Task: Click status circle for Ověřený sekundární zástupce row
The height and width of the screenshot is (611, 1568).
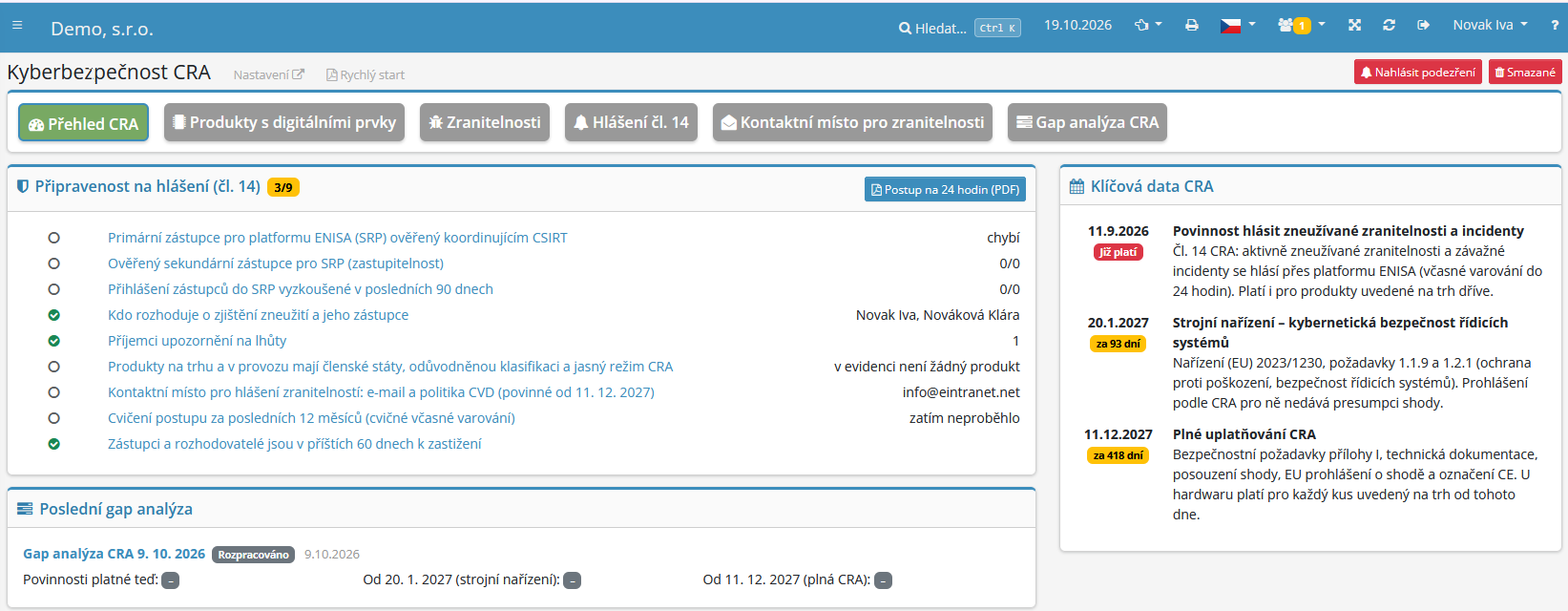Action: point(53,263)
